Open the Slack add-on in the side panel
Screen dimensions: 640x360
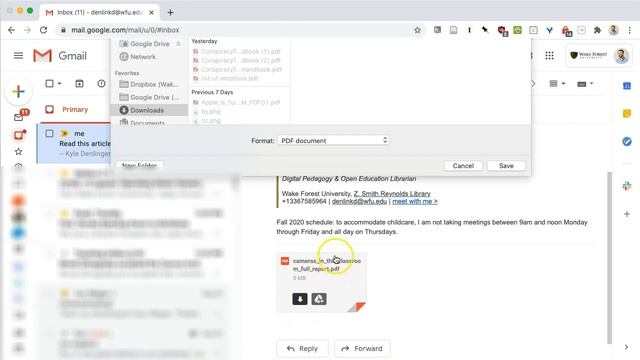coord(627,186)
